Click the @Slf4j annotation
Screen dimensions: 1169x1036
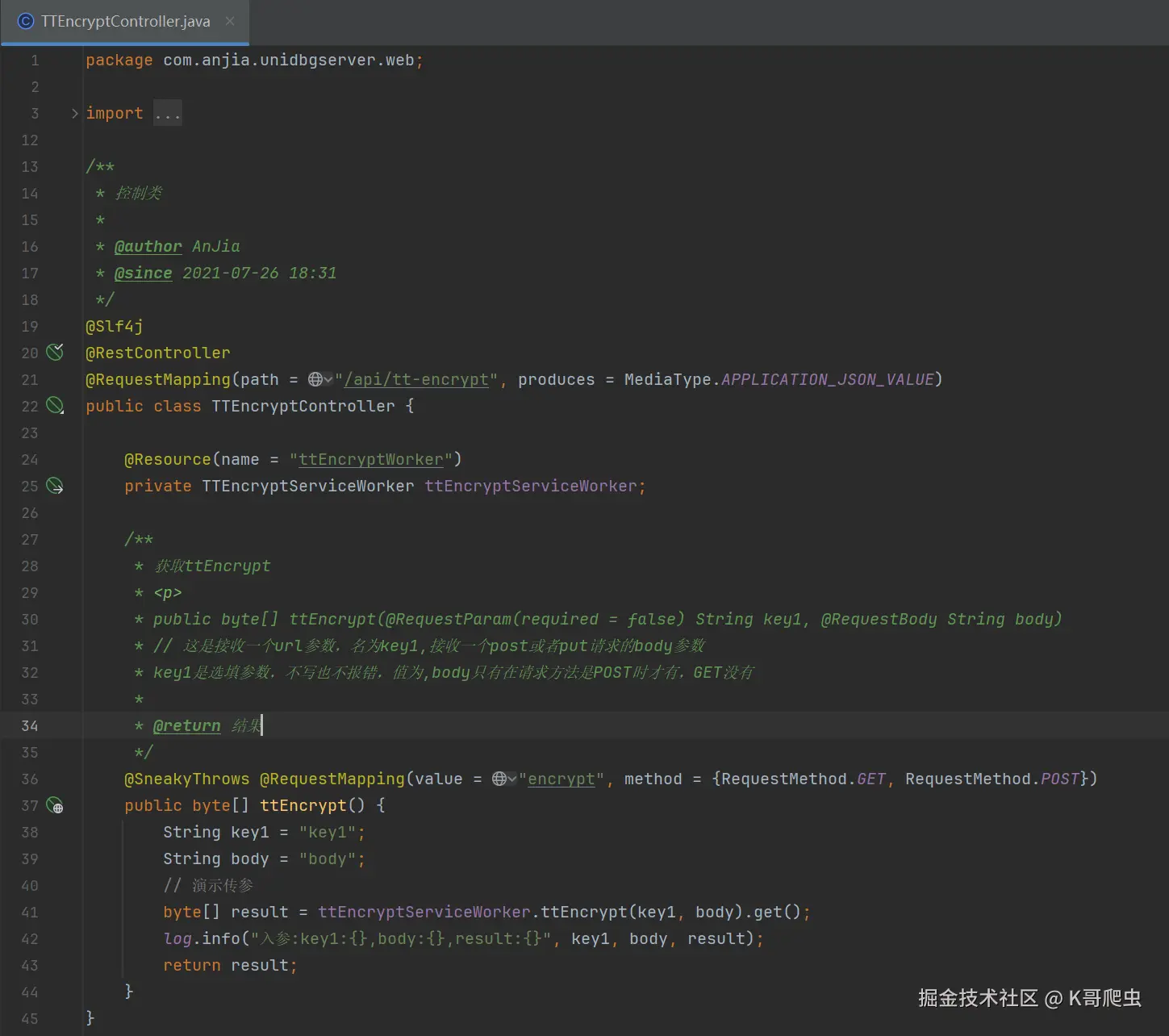(115, 326)
